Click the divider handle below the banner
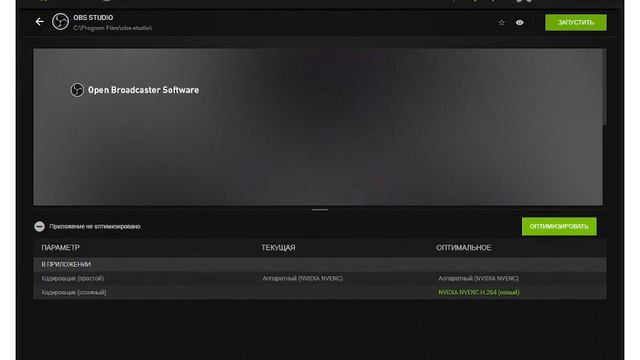Viewport: 640px width, 360px height. [320, 210]
